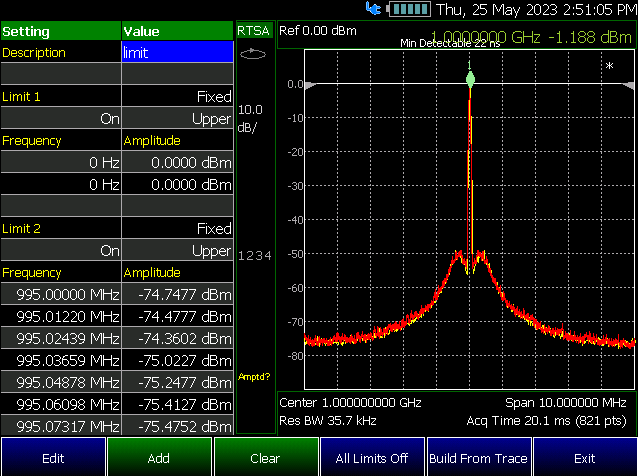The image size is (638, 476).
Task: Click the Add softkey
Action: coord(159,458)
